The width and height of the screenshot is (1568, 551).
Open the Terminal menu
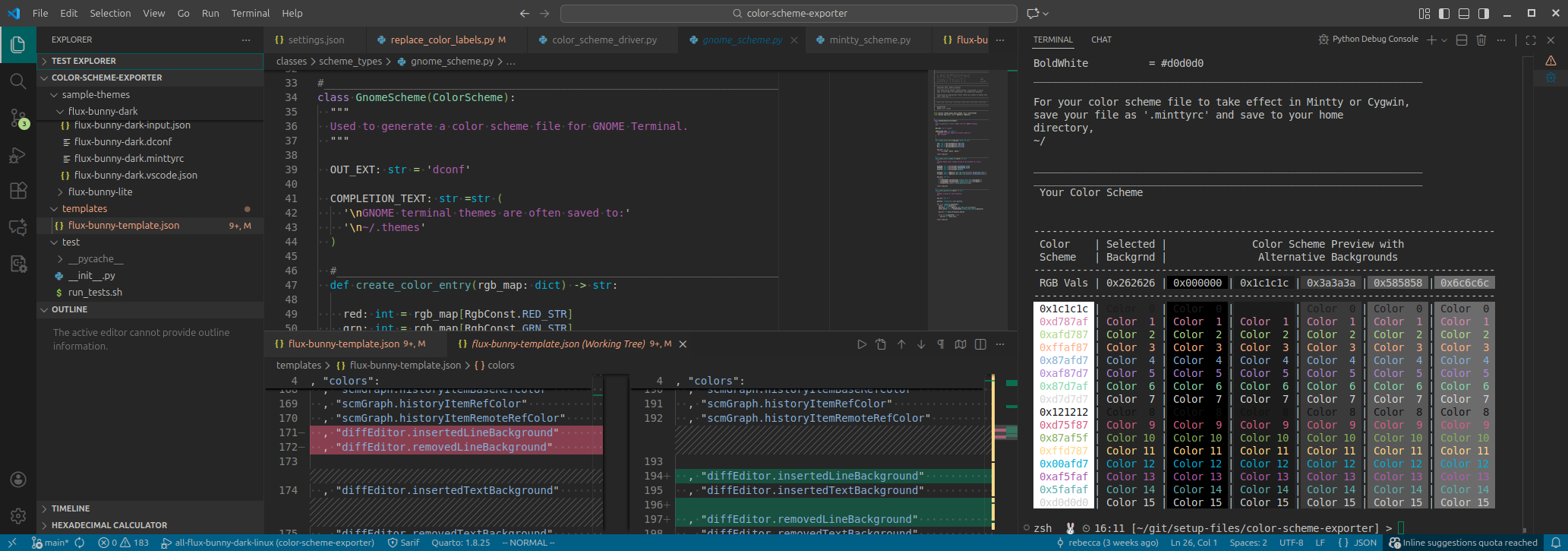click(251, 13)
